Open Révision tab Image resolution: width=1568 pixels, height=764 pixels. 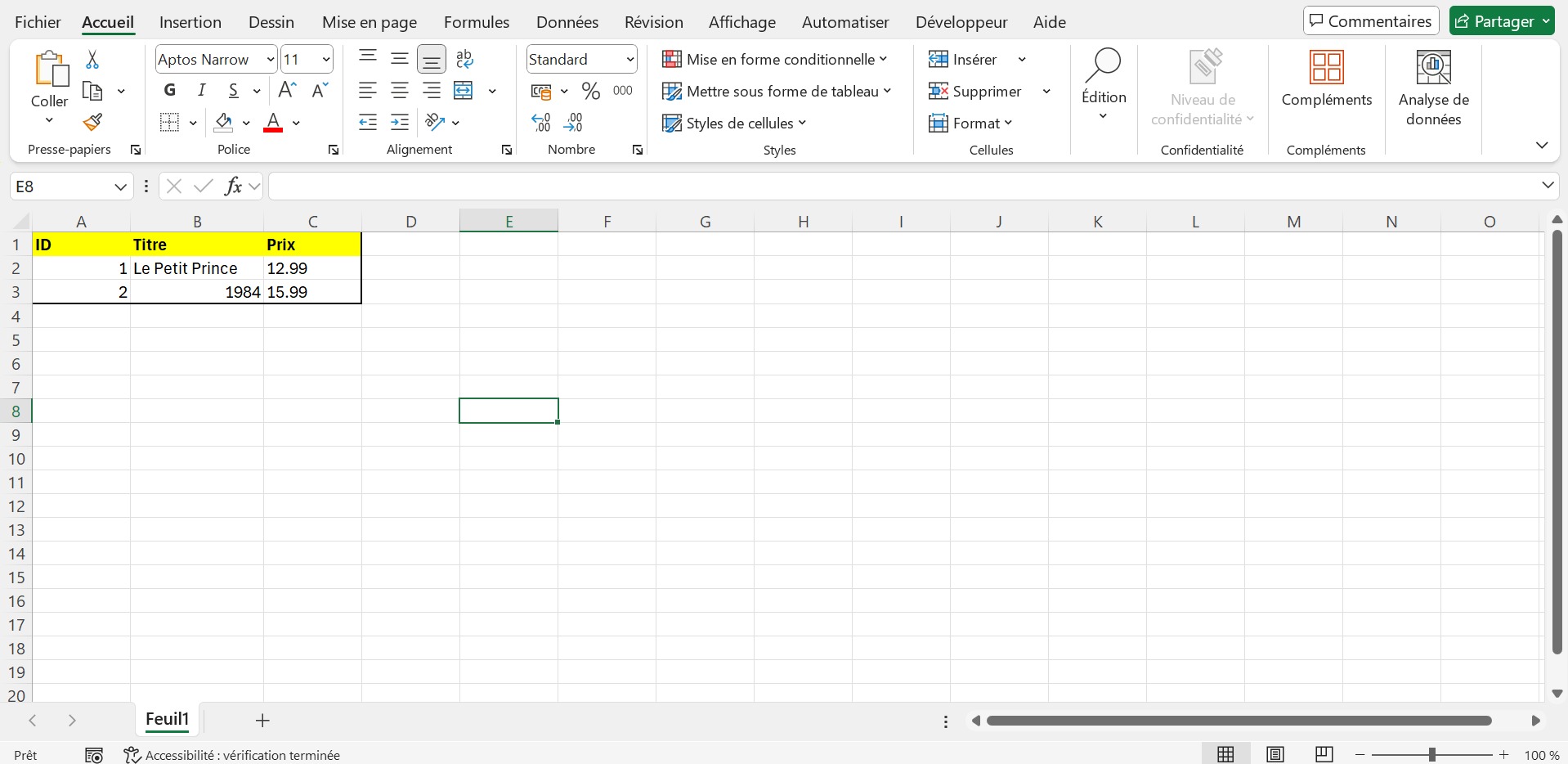[654, 22]
